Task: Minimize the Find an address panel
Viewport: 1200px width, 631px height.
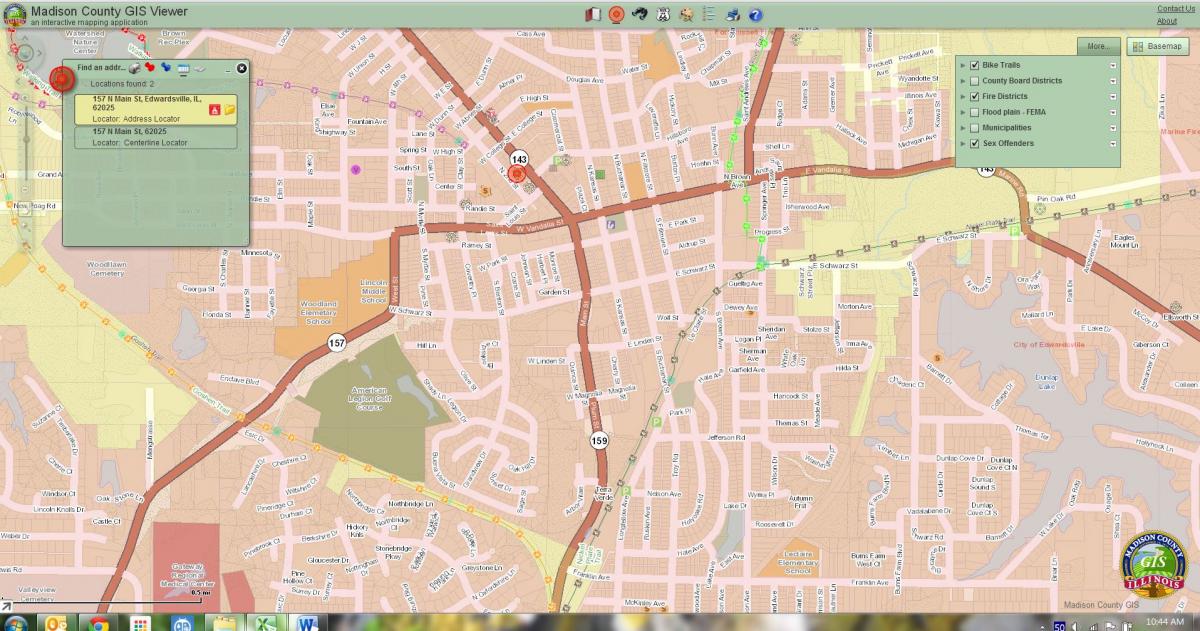Action: pos(227,69)
